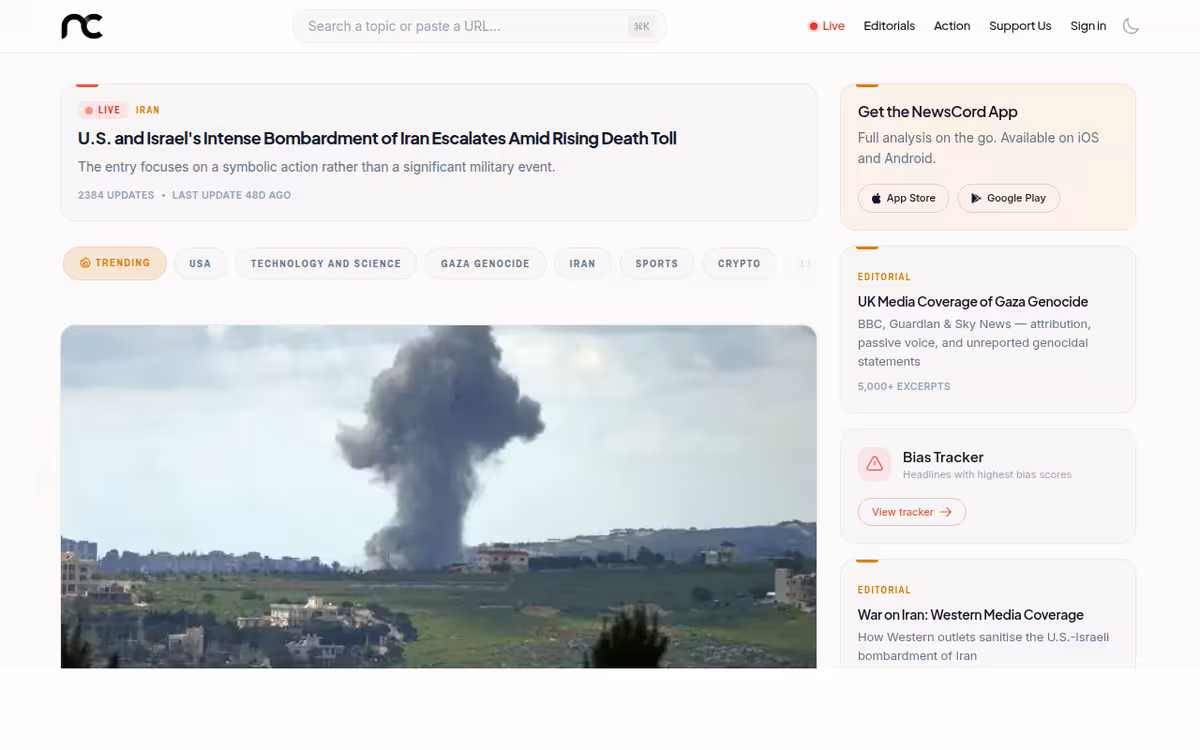Click the Bias Tracker title
Viewport: 1200px width, 750px height.
(x=943, y=457)
